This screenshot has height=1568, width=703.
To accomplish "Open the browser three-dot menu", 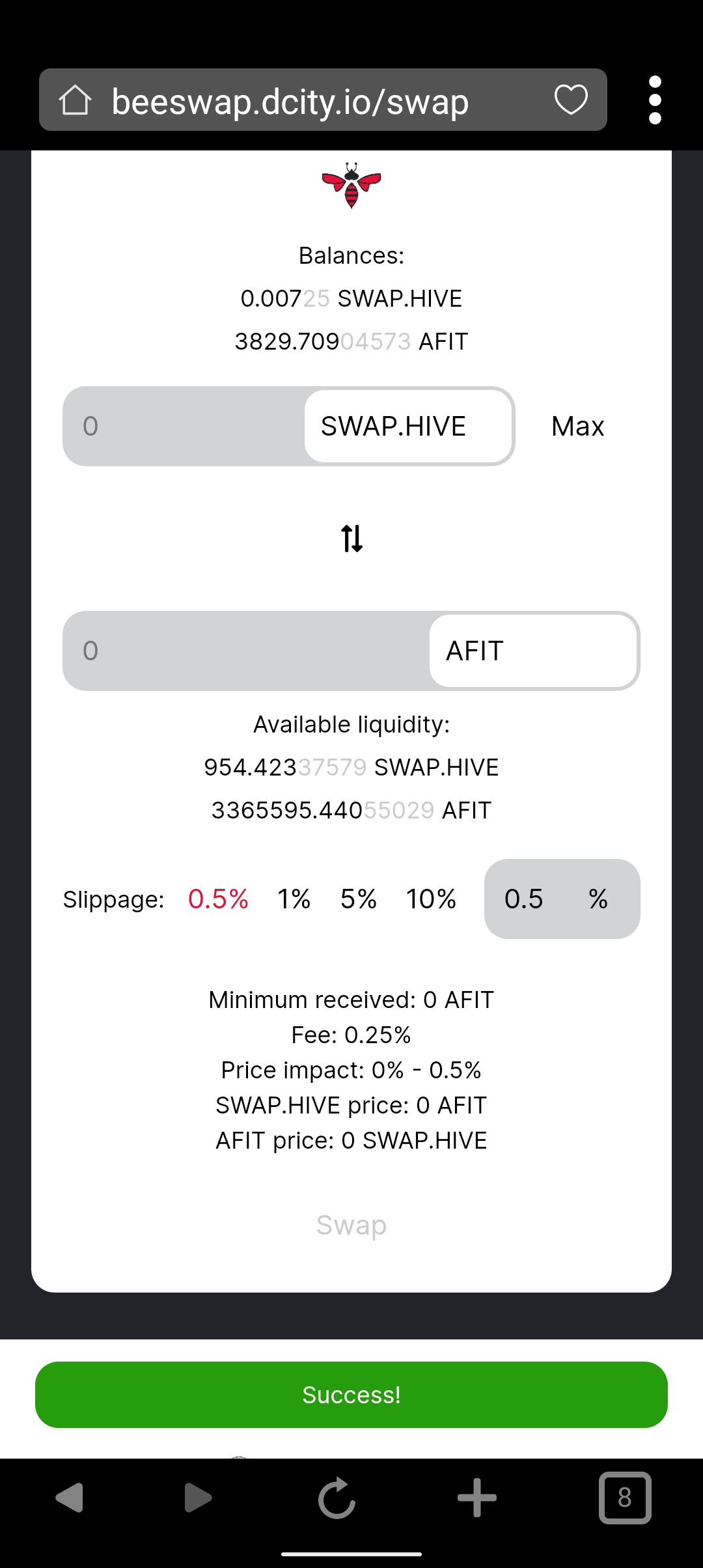I will pyautogui.click(x=655, y=100).
